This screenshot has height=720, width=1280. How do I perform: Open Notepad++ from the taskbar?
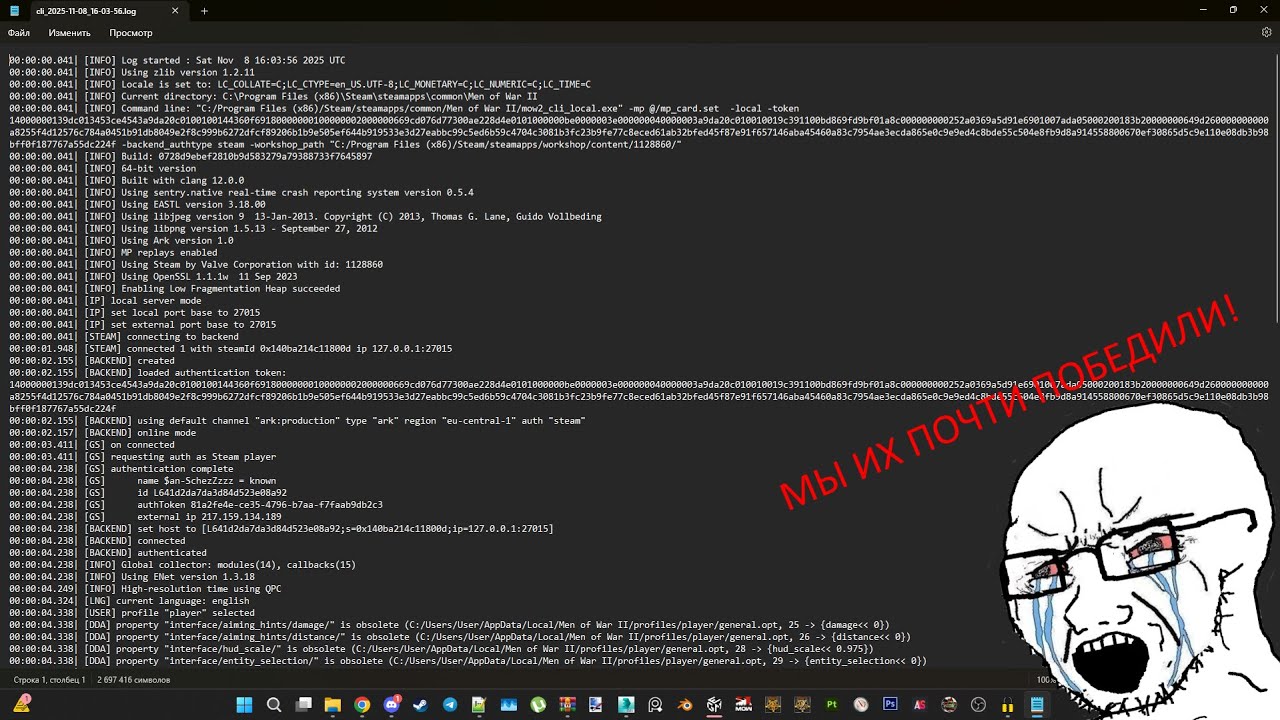coord(479,705)
